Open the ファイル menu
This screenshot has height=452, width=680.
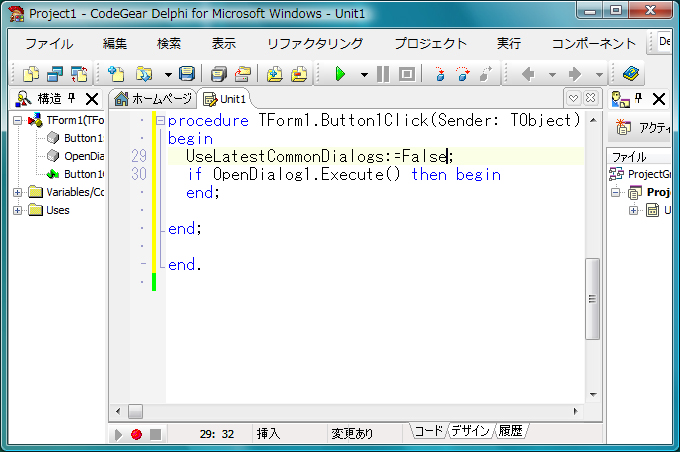pyautogui.click(x=49, y=43)
